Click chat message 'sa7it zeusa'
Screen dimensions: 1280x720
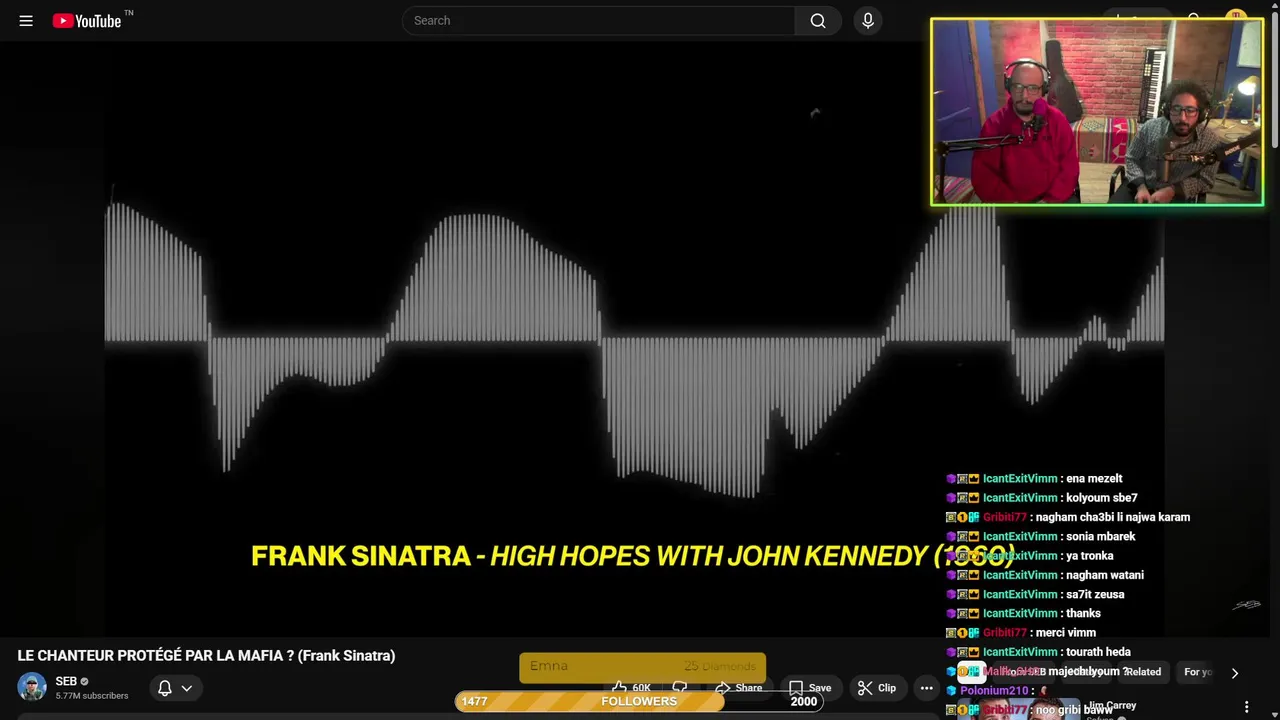(1096, 594)
